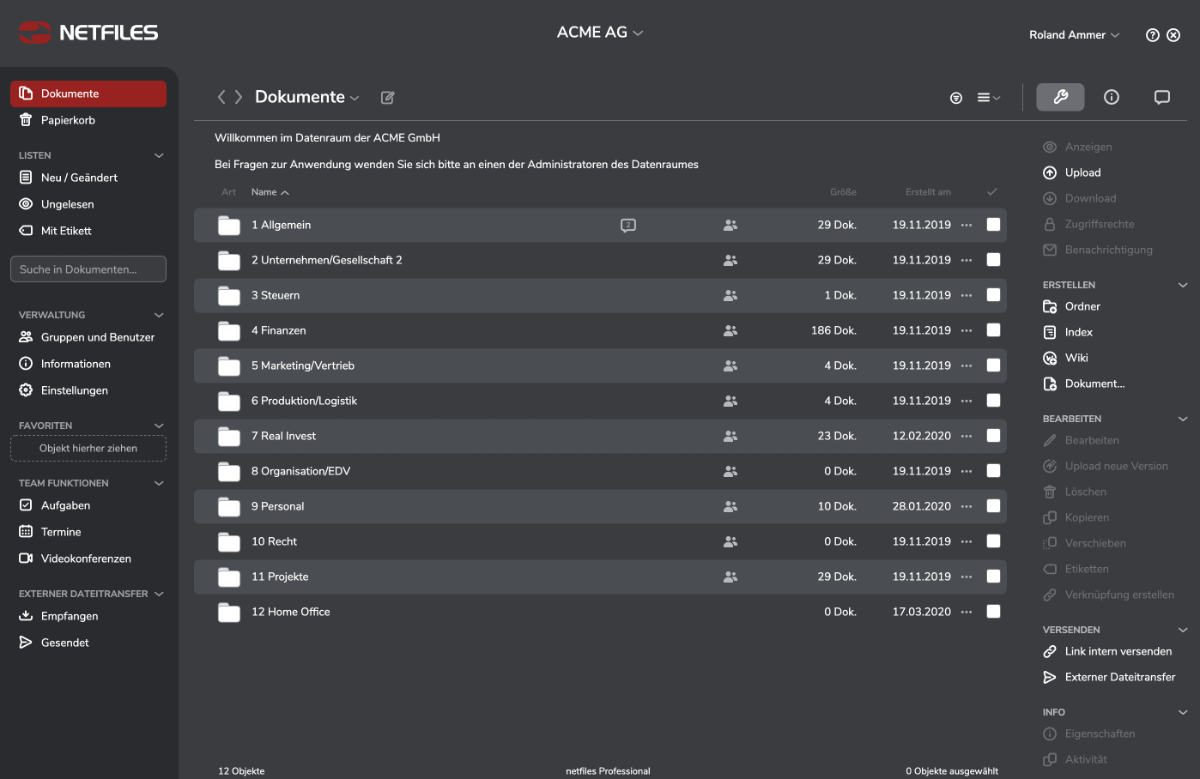Image resolution: width=1200 pixels, height=779 pixels.
Task: Collapse the Verwaltung sidebar section
Action: [158, 315]
